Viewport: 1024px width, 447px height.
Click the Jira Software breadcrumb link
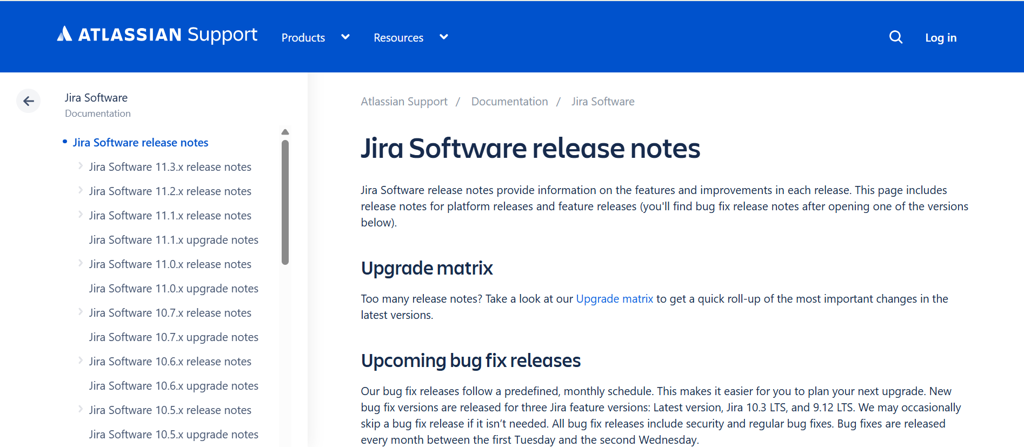602,102
